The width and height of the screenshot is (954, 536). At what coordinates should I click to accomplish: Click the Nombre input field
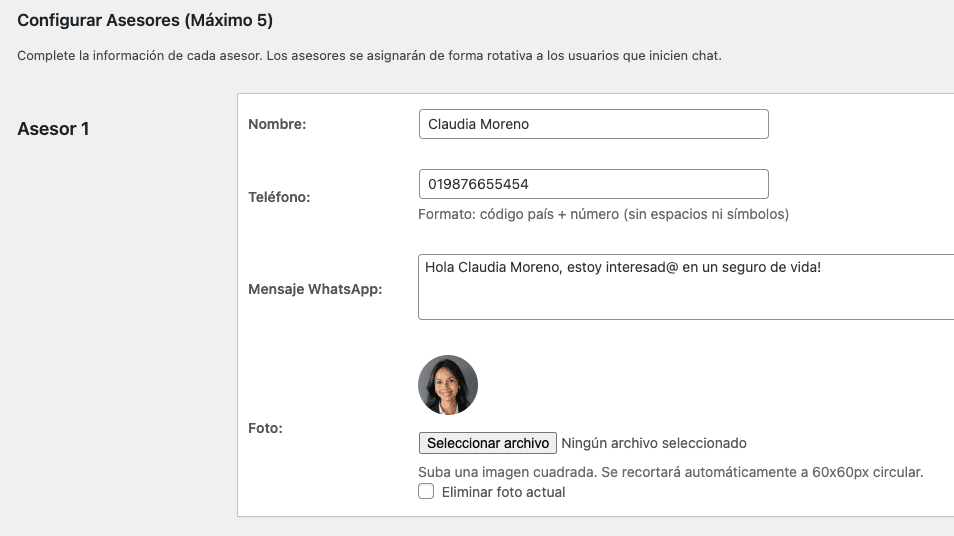(x=593, y=124)
